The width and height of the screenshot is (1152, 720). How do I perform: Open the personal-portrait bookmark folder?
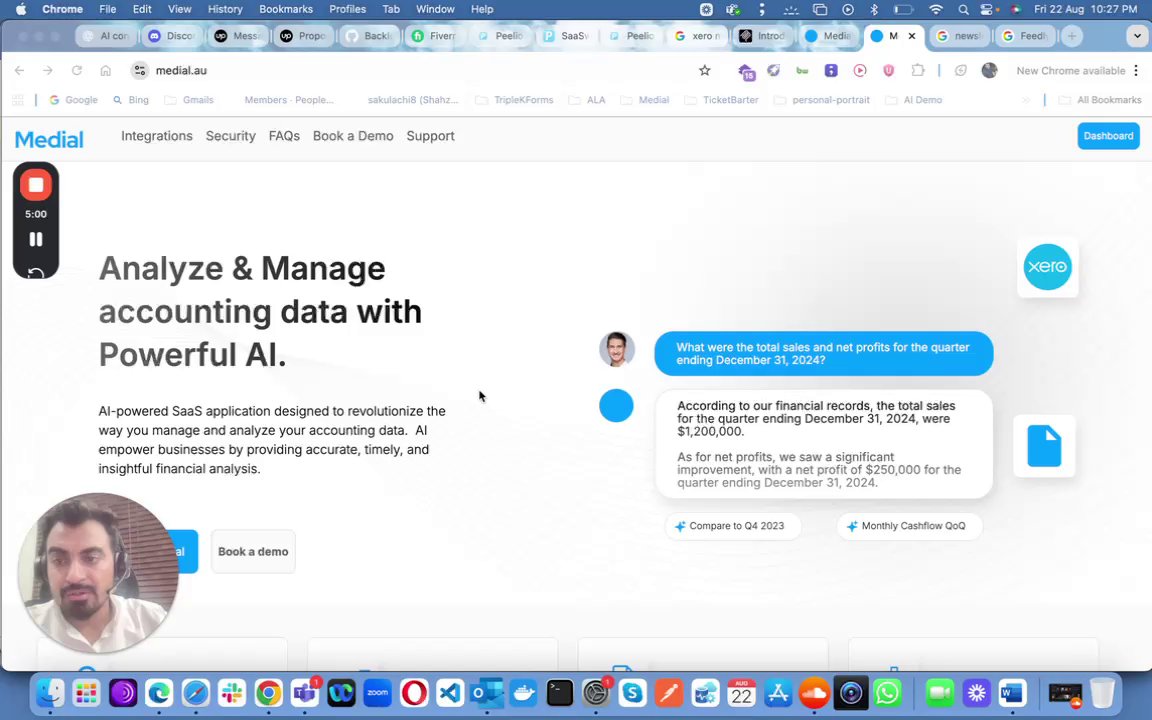[x=821, y=100]
